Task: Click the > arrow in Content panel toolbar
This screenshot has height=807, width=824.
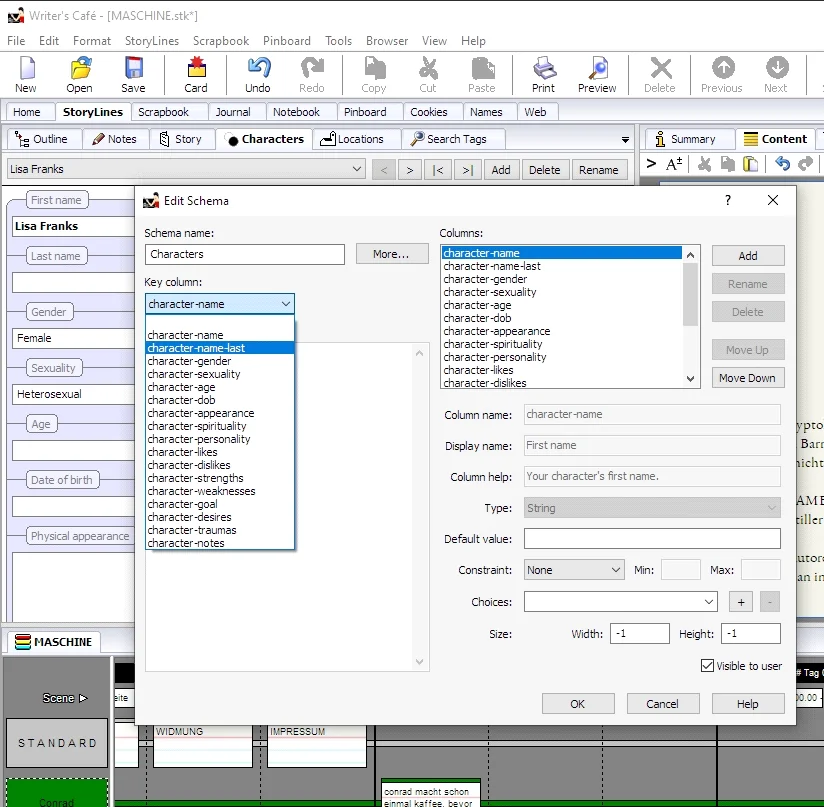Action: pos(651,163)
